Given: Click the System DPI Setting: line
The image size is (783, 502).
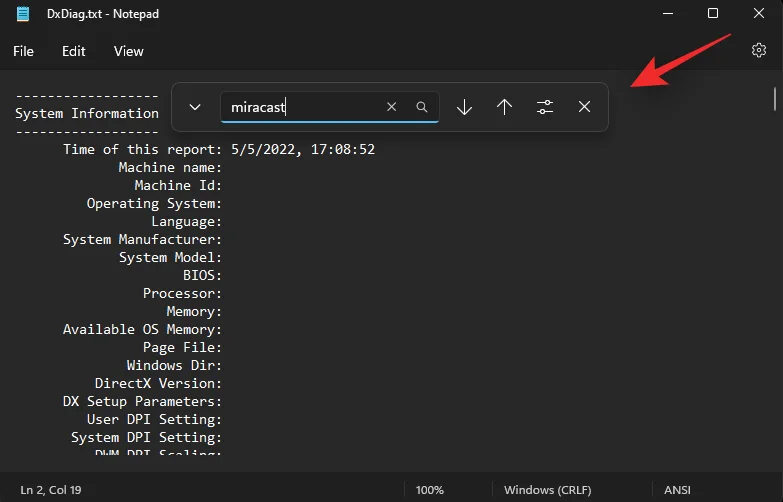Looking at the screenshot, I should 146,437.
